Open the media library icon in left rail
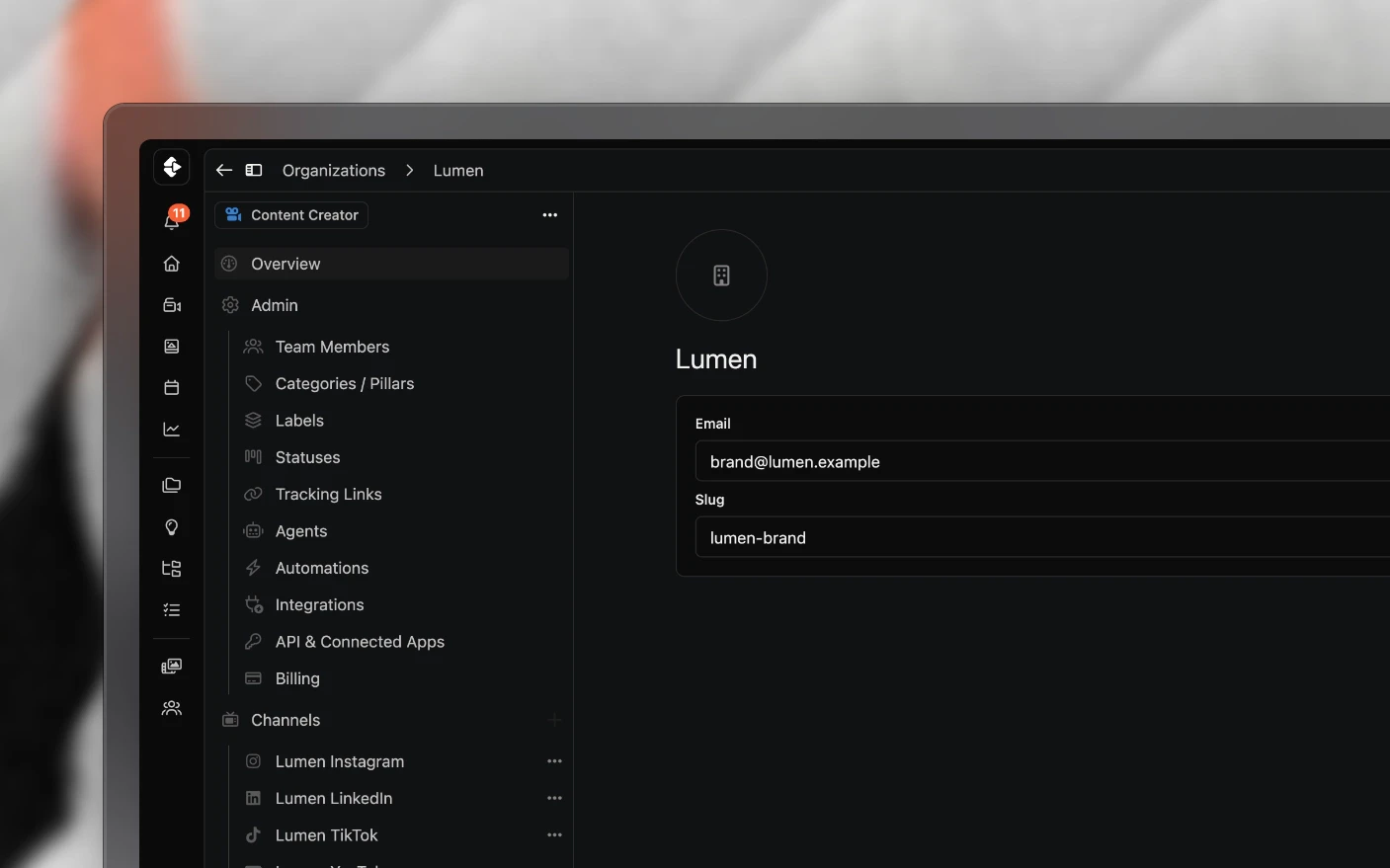This screenshot has width=1390, height=868. (x=172, y=667)
